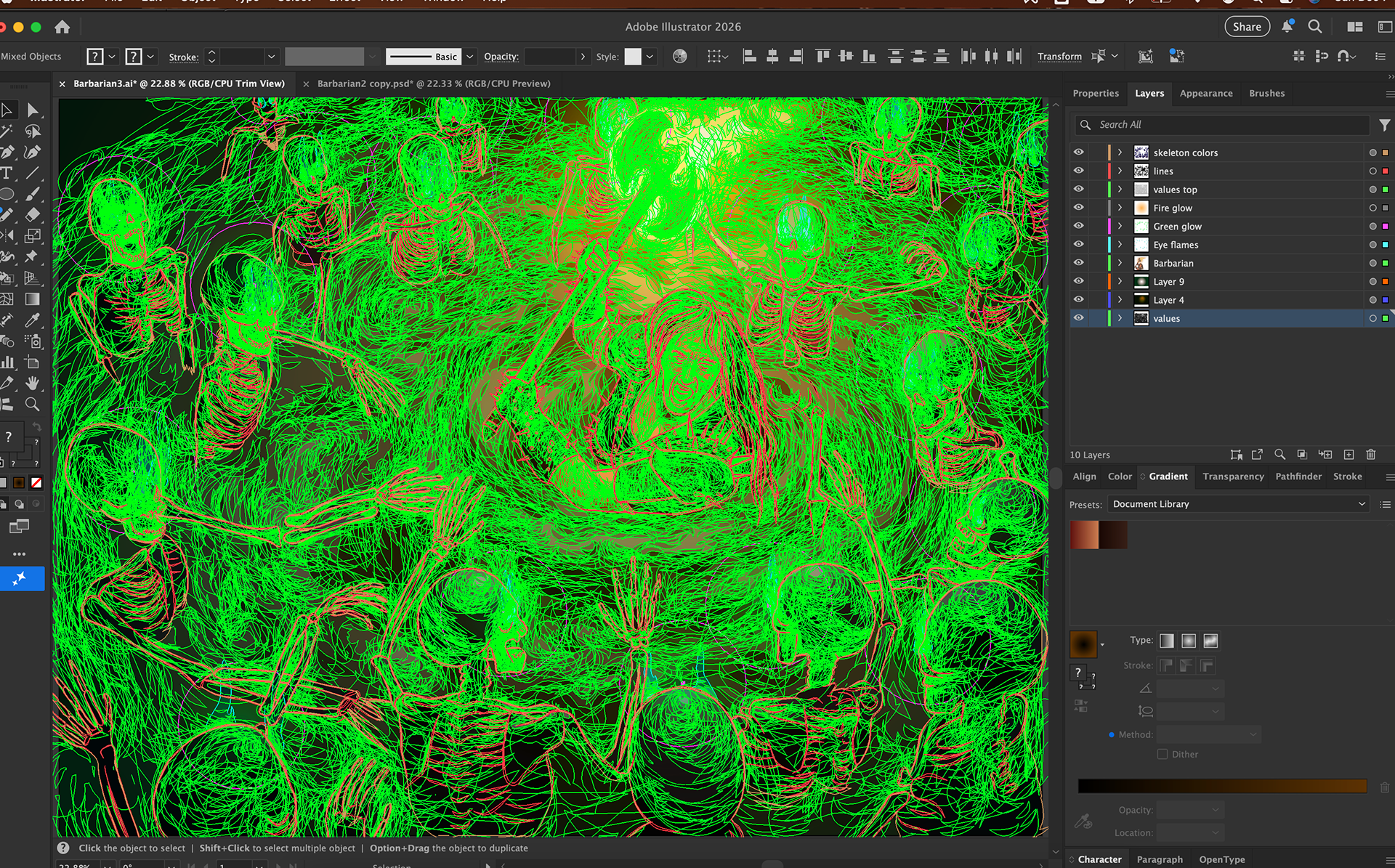Click the delete layer trash icon
The image size is (1395, 868).
pos(1370,455)
